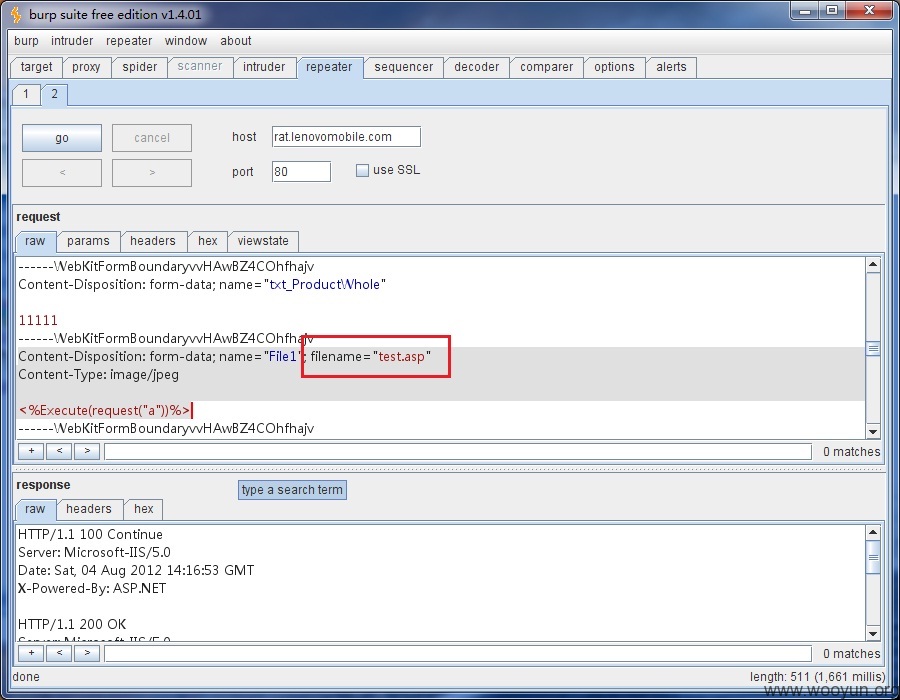Image resolution: width=900 pixels, height=700 pixels.
Task: Open the burp menu
Action: (26, 41)
